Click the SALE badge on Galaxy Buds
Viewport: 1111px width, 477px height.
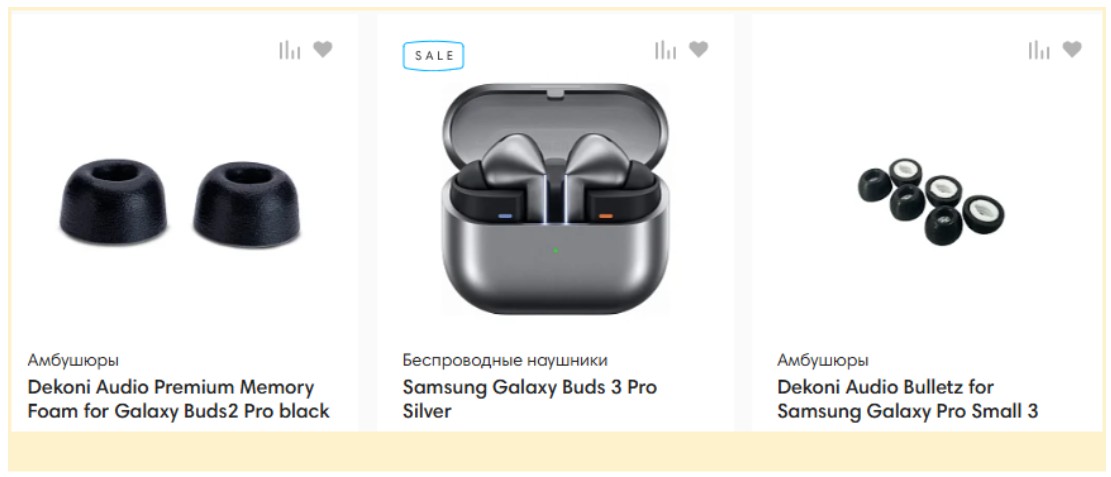[x=434, y=56]
